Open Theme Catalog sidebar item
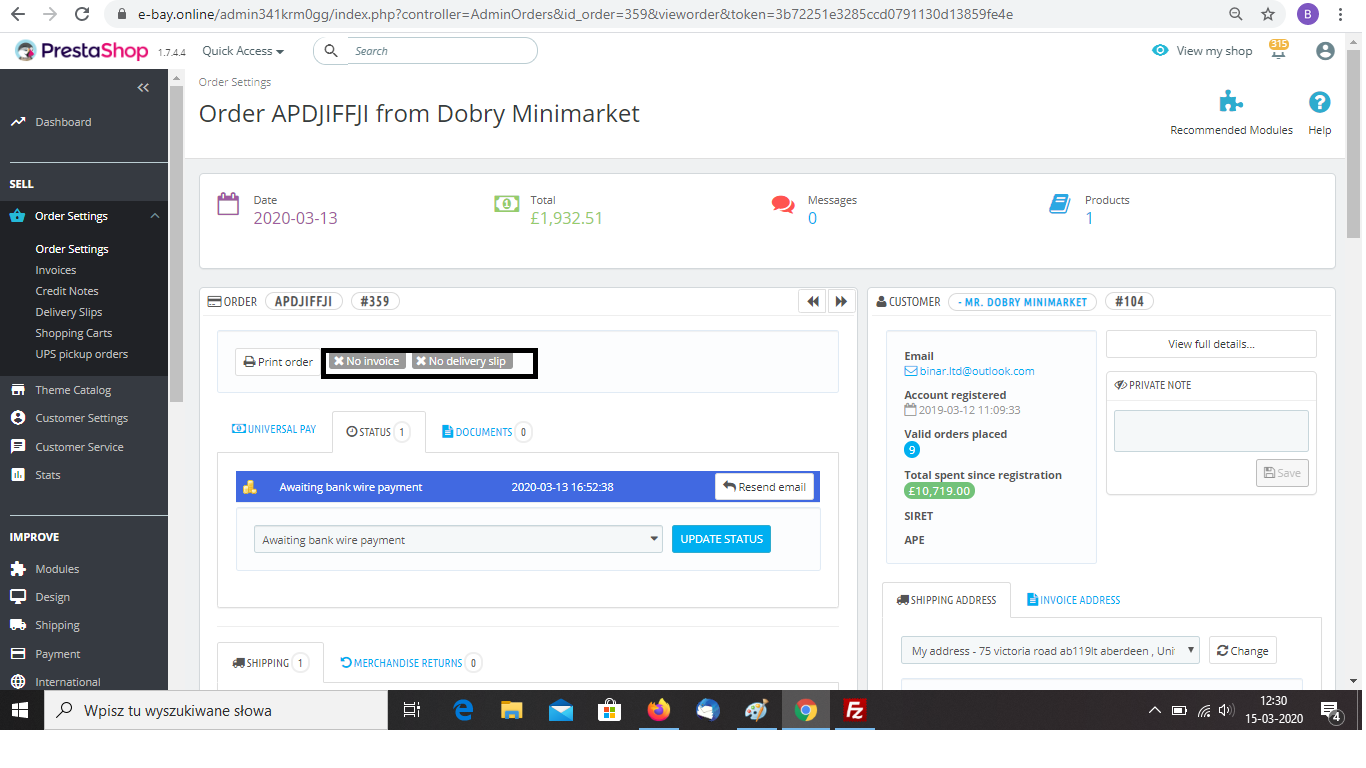Viewport: 1366px width, 768px height. (x=73, y=390)
